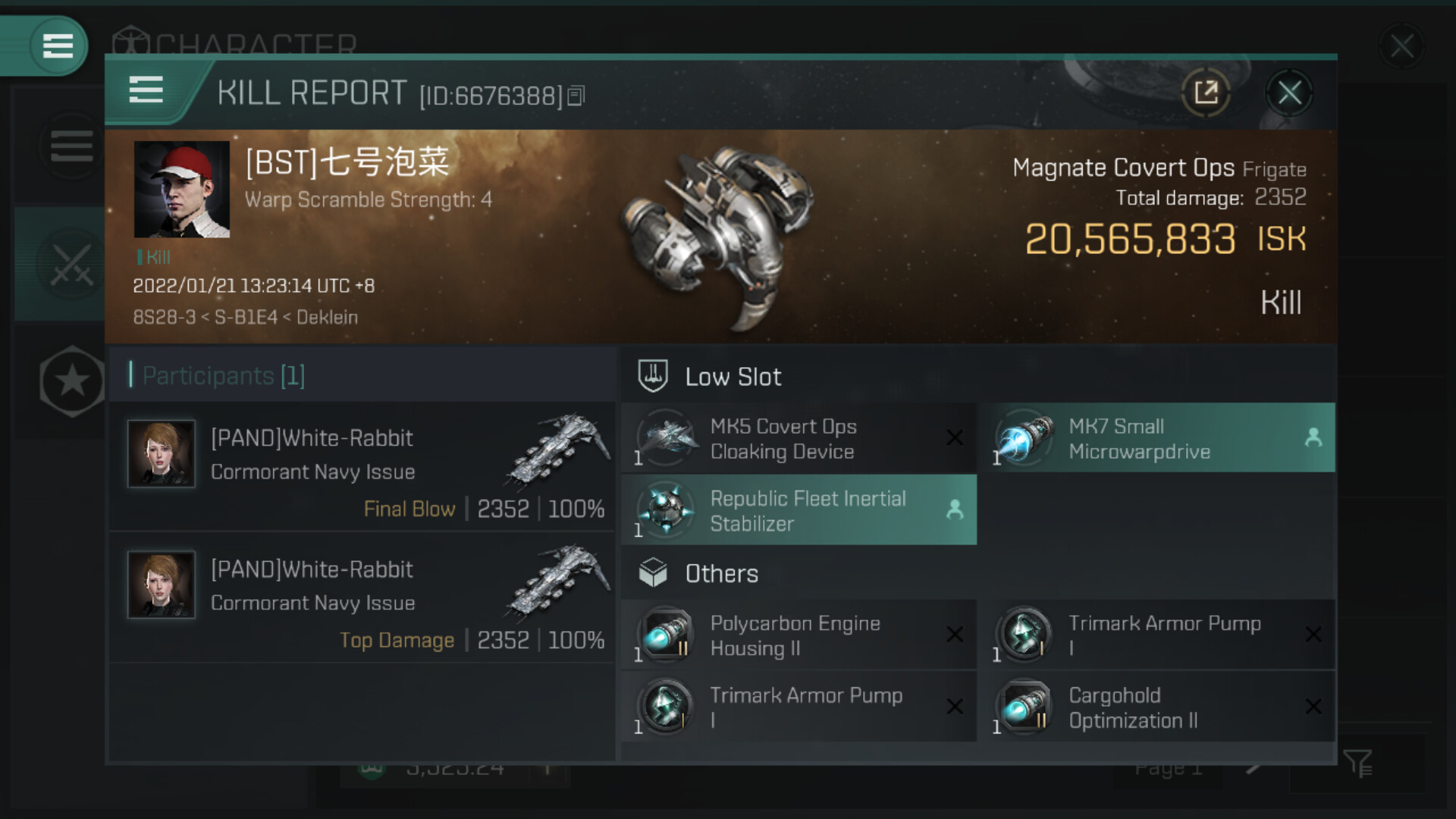Select Cargohold Optimization II rig

[x=1156, y=708]
